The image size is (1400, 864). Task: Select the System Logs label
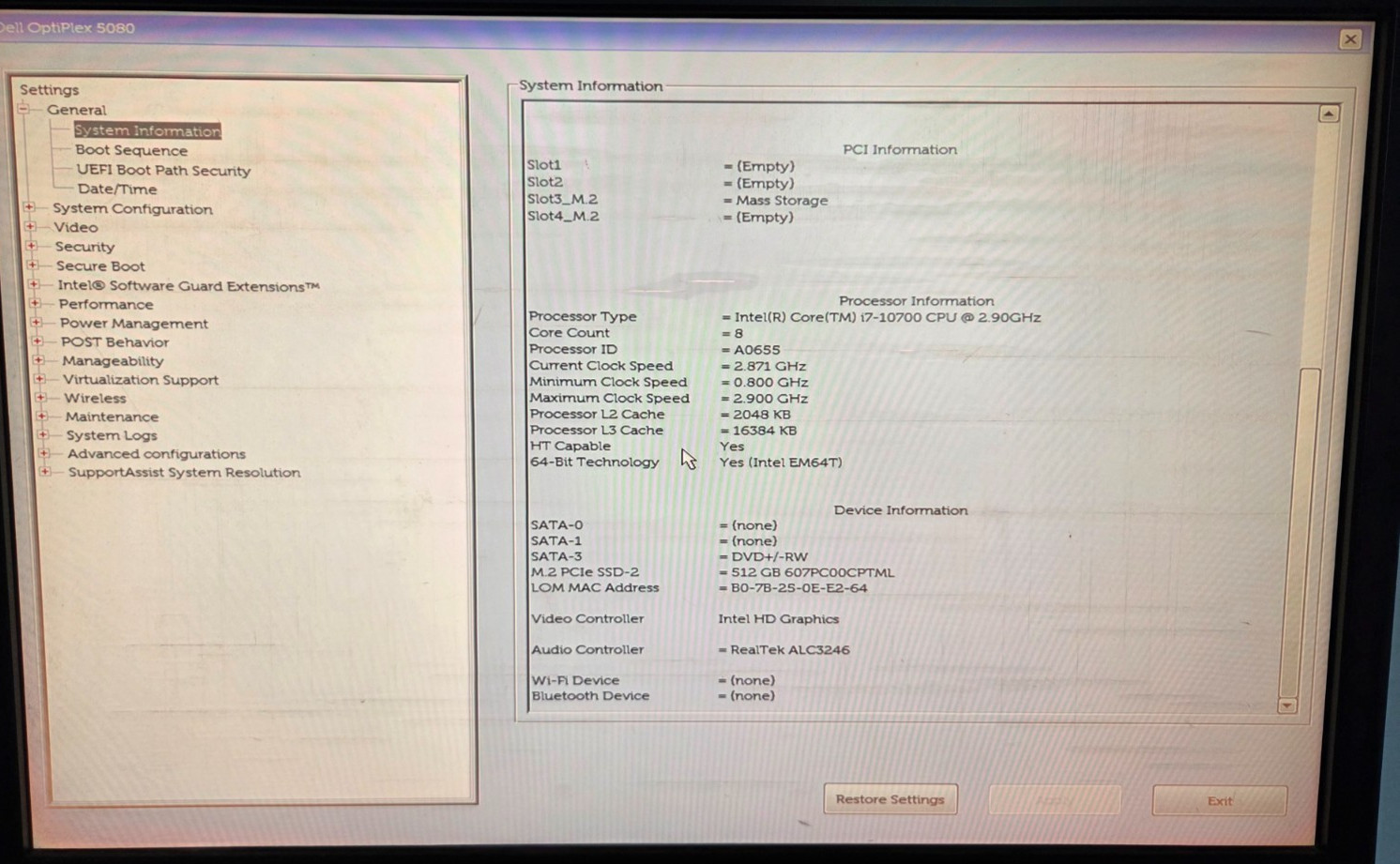112,435
